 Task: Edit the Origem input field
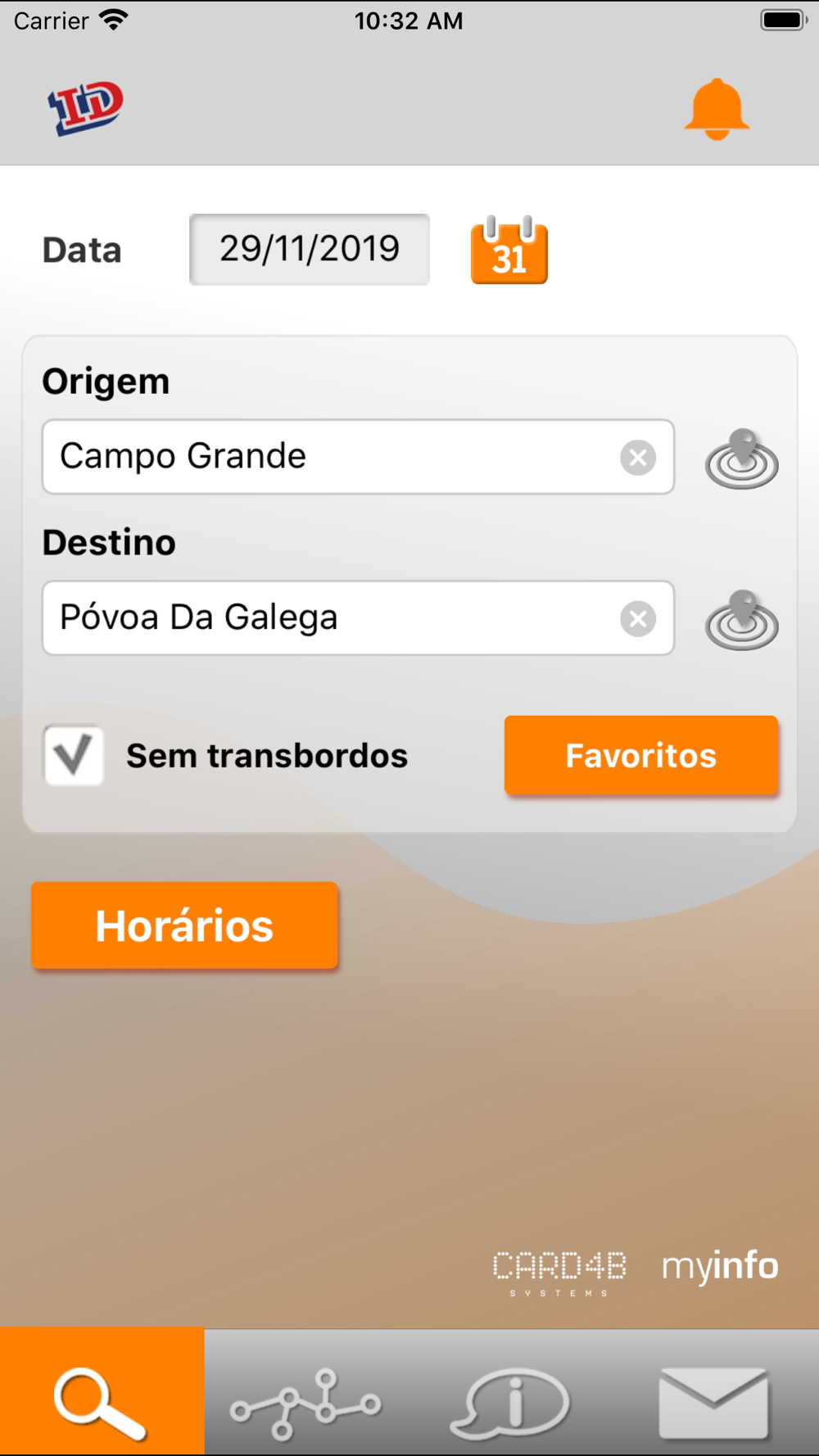click(328, 457)
